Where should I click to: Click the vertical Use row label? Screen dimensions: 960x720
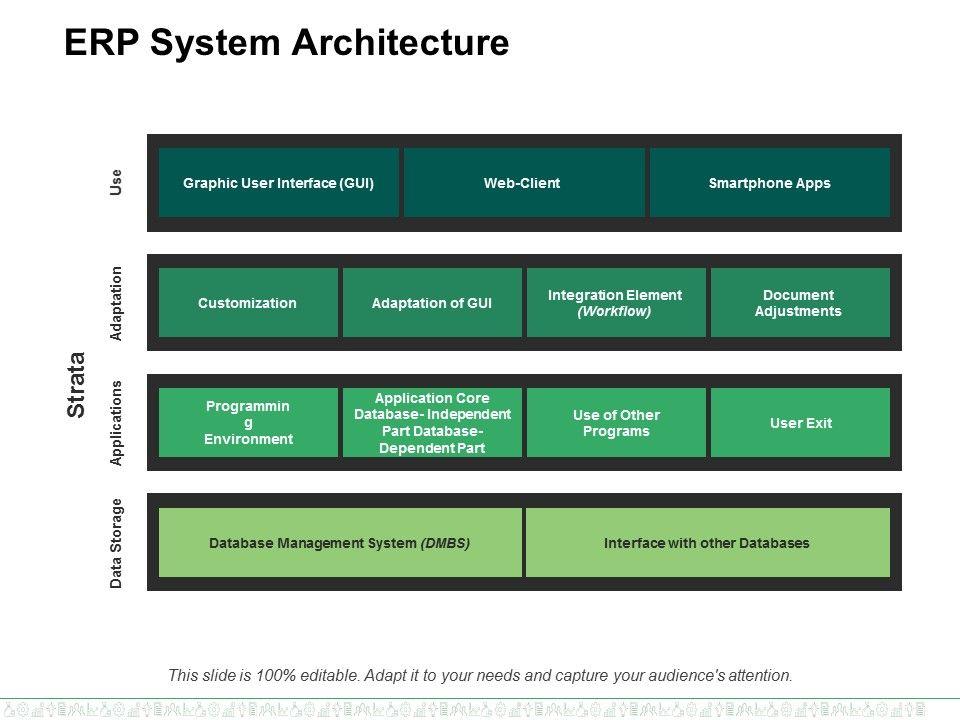(x=115, y=182)
